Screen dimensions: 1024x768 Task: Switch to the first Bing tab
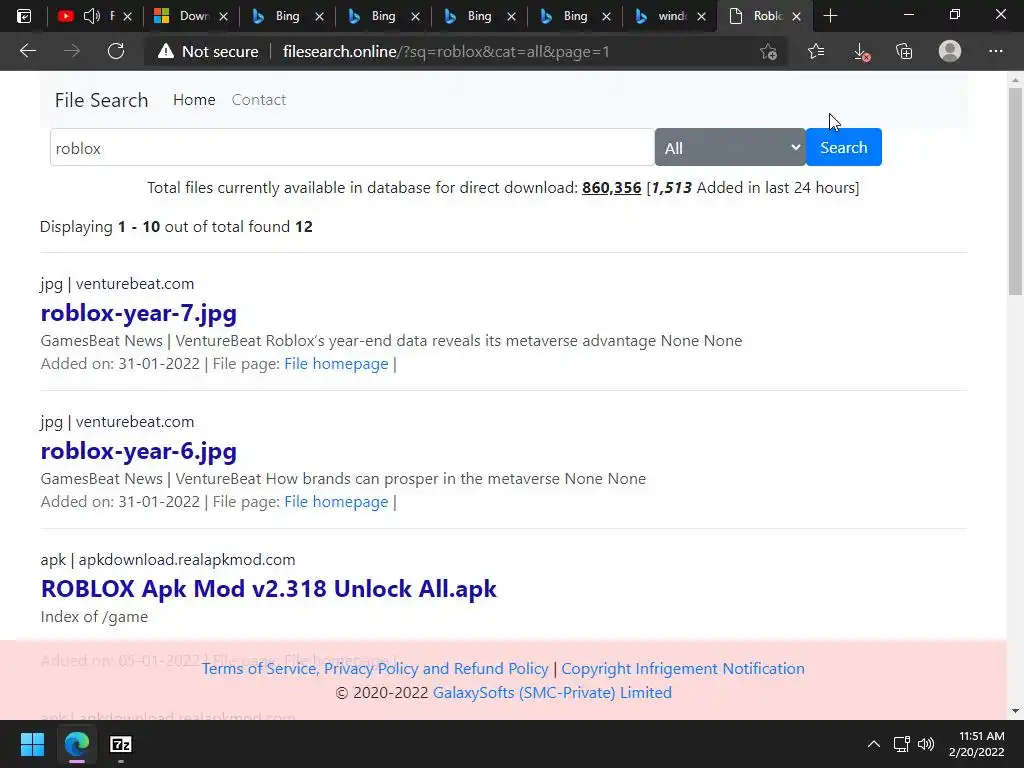point(286,16)
